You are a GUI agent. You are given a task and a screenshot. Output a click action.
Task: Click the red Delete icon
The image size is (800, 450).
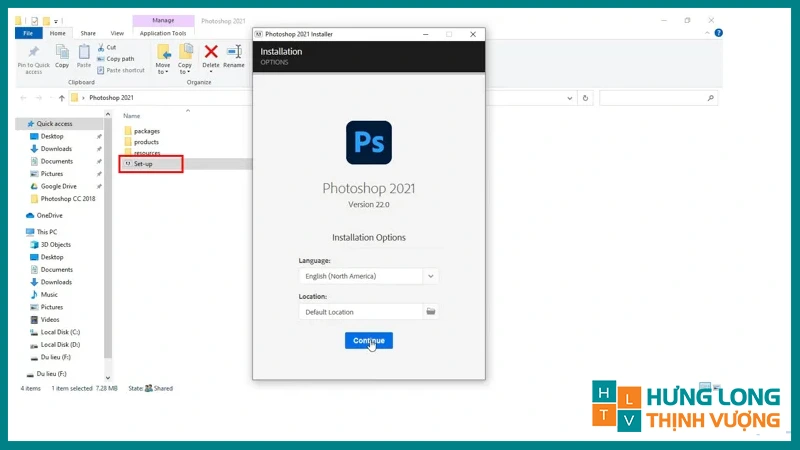211,52
